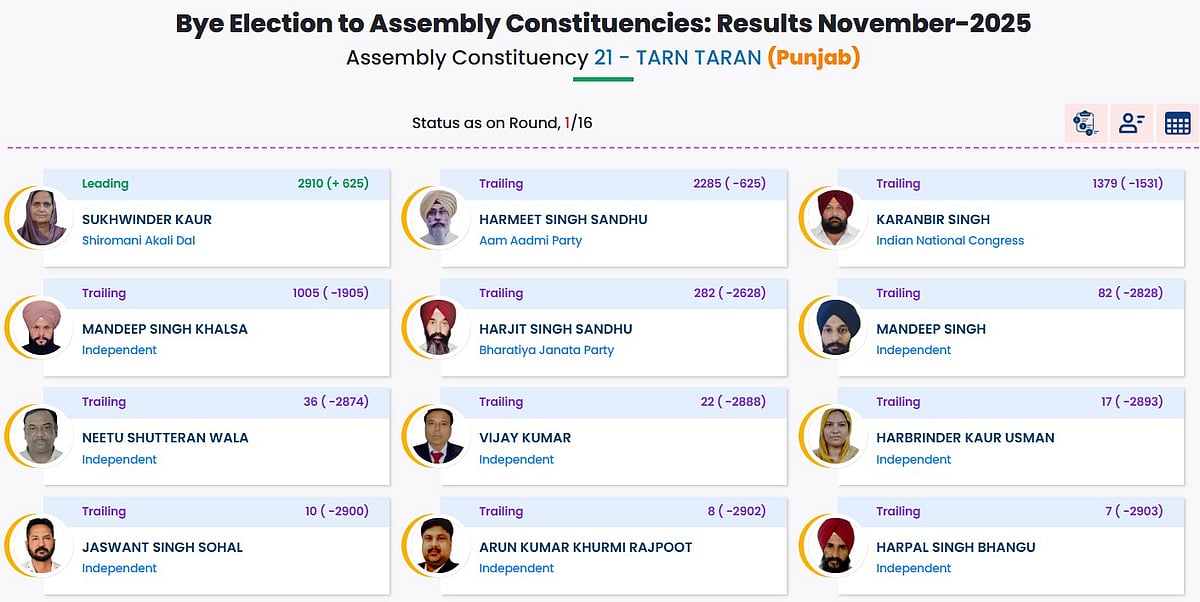Select the Indian National Congress party text
The image size is (1200, 602).
(949, 240)
